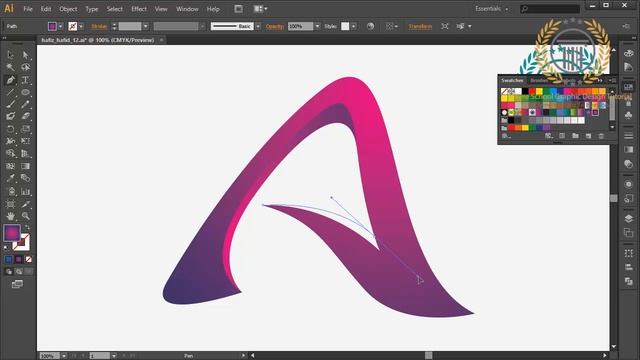Select the Selection tool (black arrow)
The height and width of the screenshot is (360, 640).
pos(11,55)
